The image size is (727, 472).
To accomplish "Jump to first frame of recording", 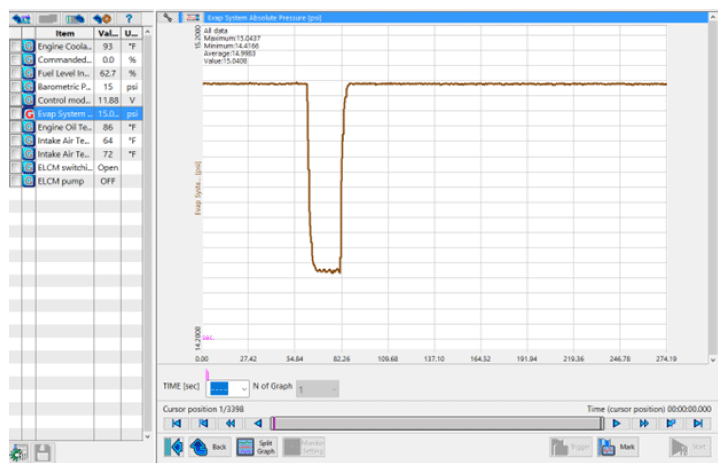I will point(177,424).
